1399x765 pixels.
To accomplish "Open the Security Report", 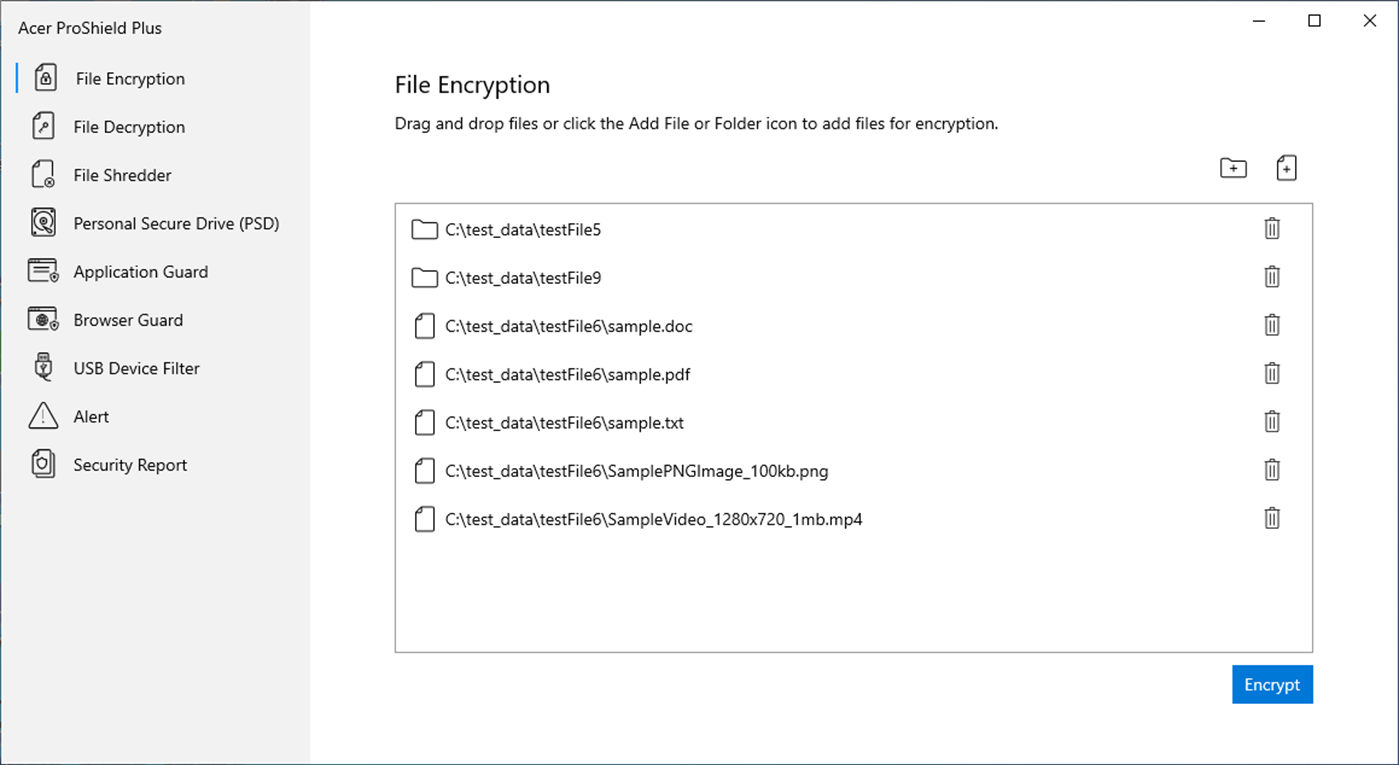I will click(129, 464).
